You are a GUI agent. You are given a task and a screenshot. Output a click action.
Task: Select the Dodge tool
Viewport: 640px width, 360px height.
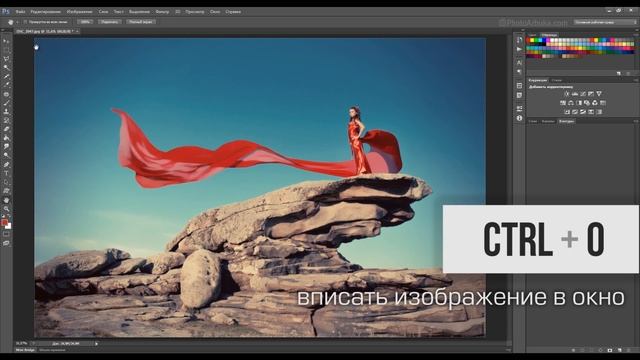point(6,156)
